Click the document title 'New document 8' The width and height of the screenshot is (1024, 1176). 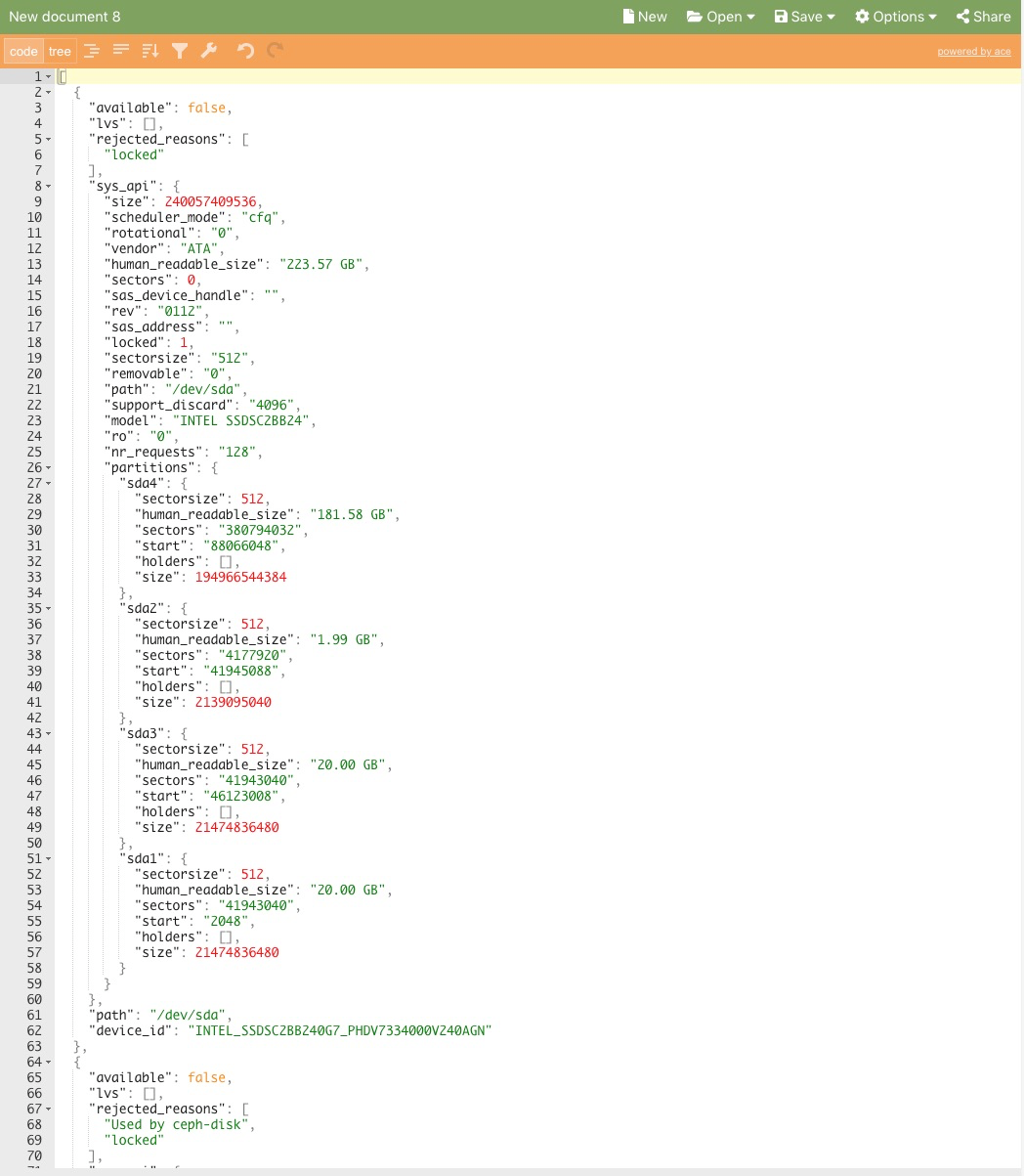coord(64,17)
